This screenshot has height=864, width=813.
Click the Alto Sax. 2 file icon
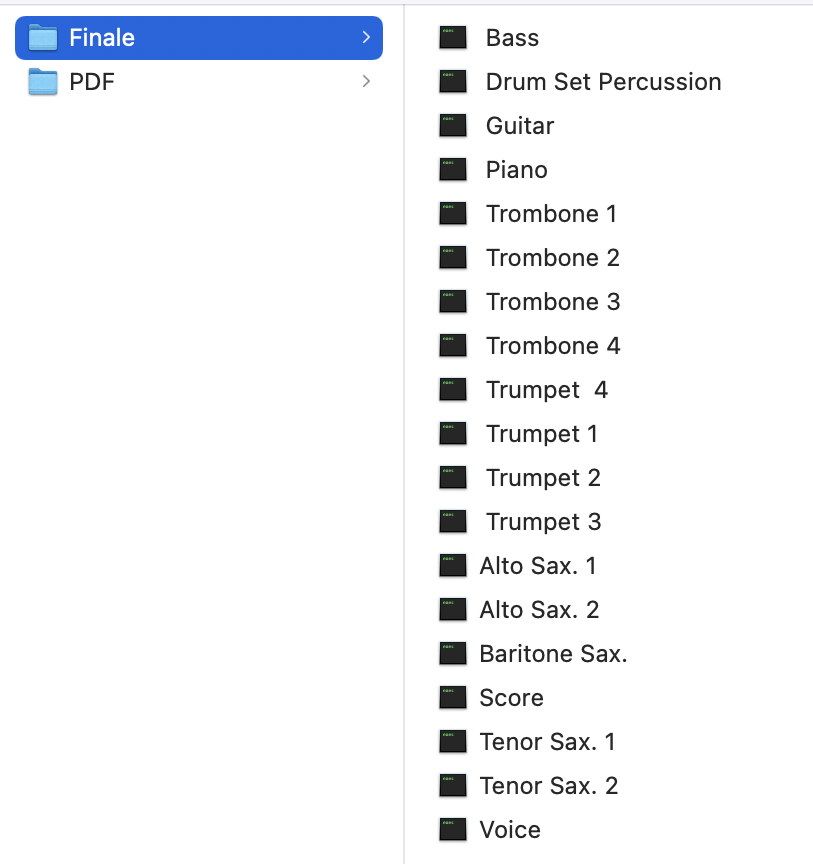pyautogui.click(x=453, y=610)
